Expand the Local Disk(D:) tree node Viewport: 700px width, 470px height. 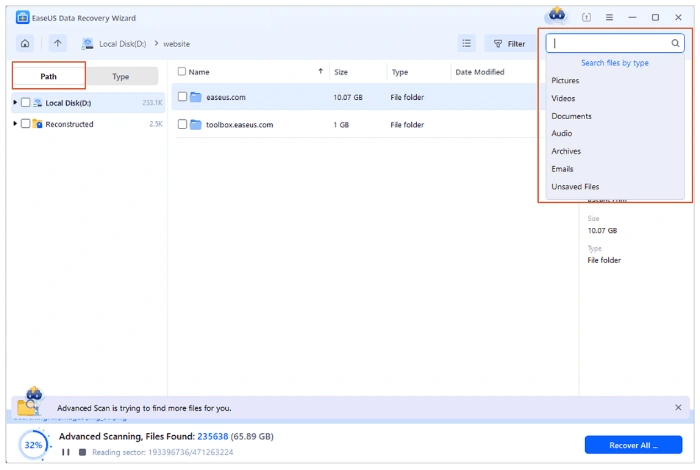pos(15,103)
